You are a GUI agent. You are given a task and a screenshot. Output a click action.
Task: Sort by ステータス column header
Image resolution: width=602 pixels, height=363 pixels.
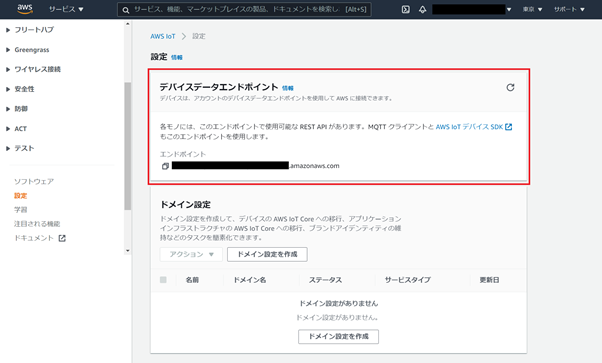click(x=326, y=280)
